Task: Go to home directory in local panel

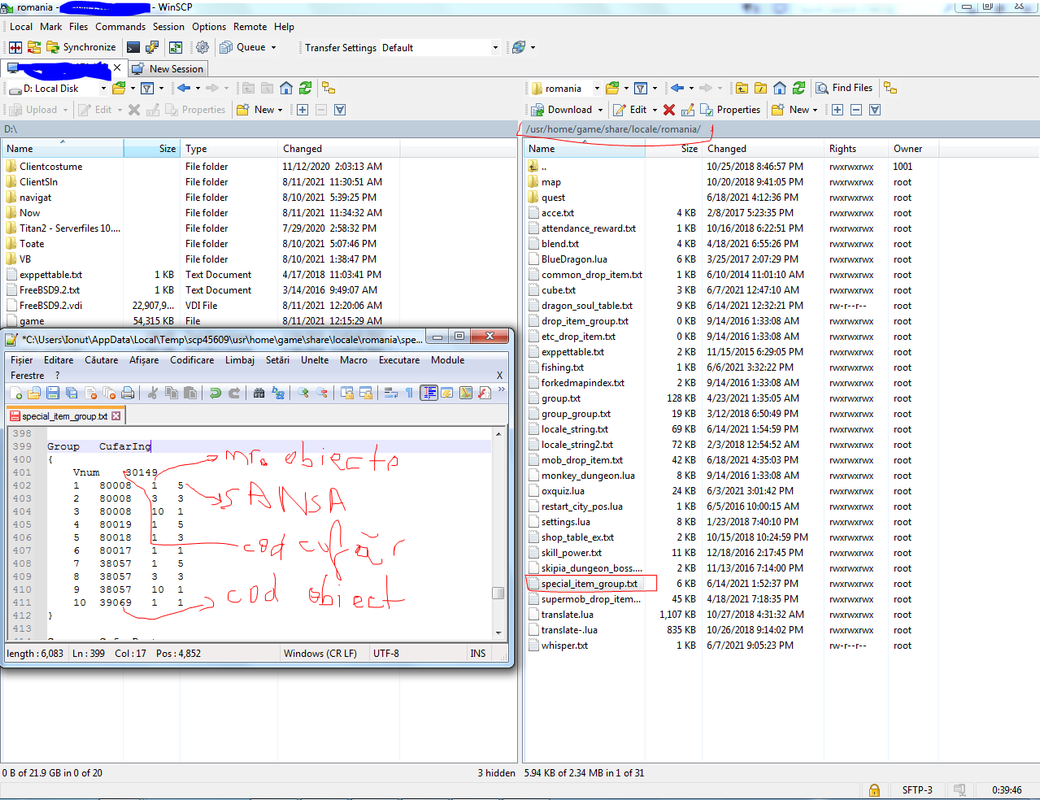Action: coord(286,88)
